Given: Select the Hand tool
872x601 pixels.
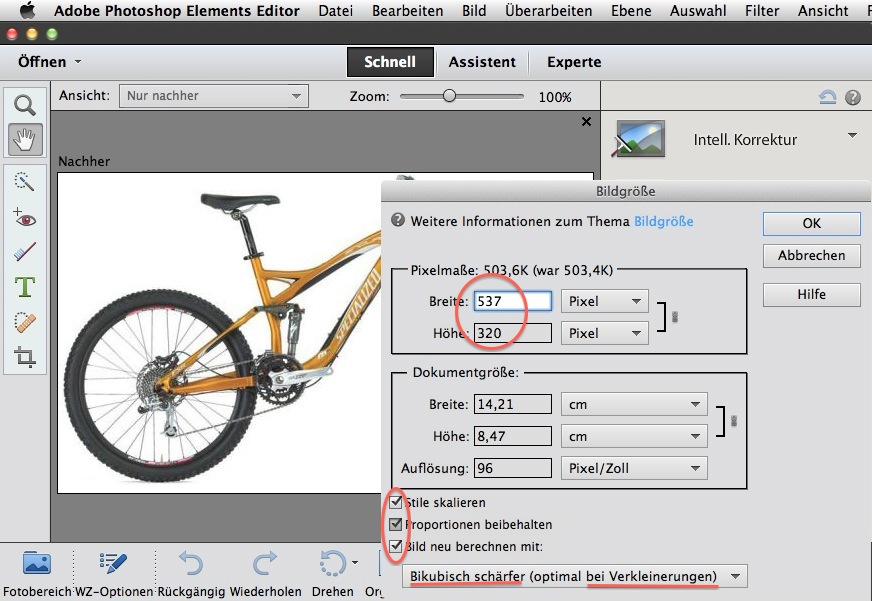Looking at the screenshot, I should pos(26,139).
